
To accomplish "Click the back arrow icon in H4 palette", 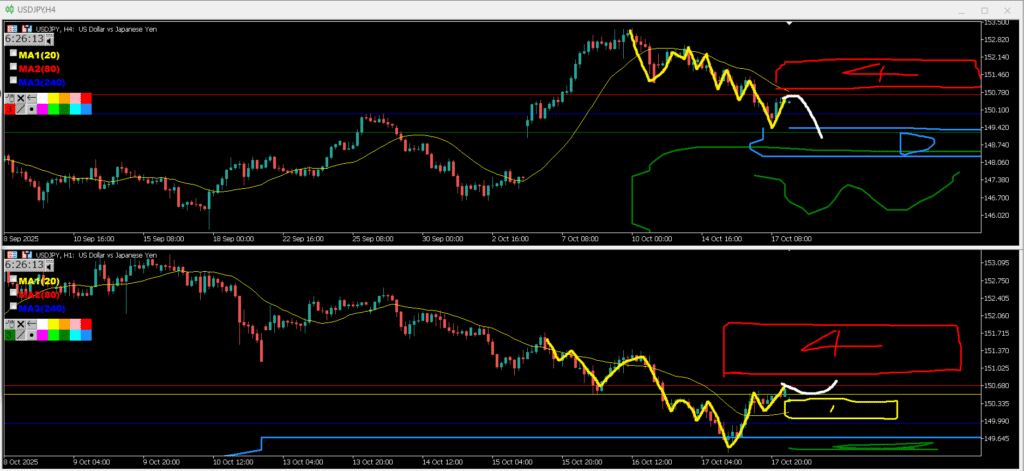I will click(x=32, y=98).
